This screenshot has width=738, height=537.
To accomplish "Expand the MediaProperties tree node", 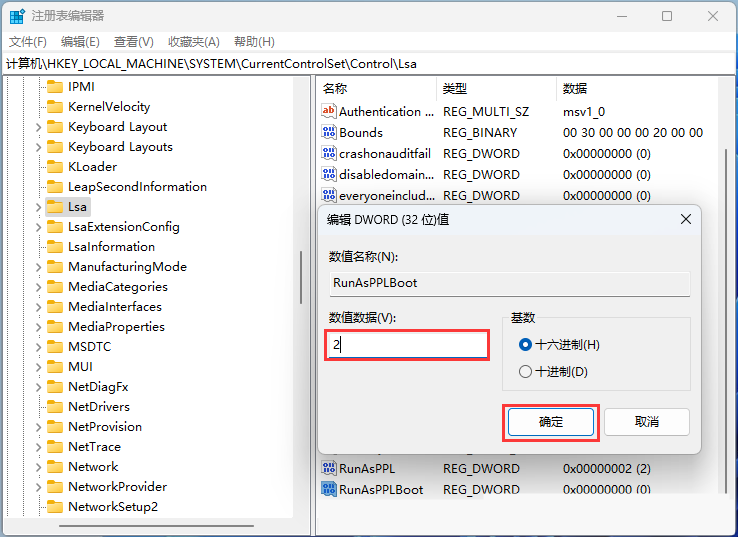I will click(x=39, y=327).
